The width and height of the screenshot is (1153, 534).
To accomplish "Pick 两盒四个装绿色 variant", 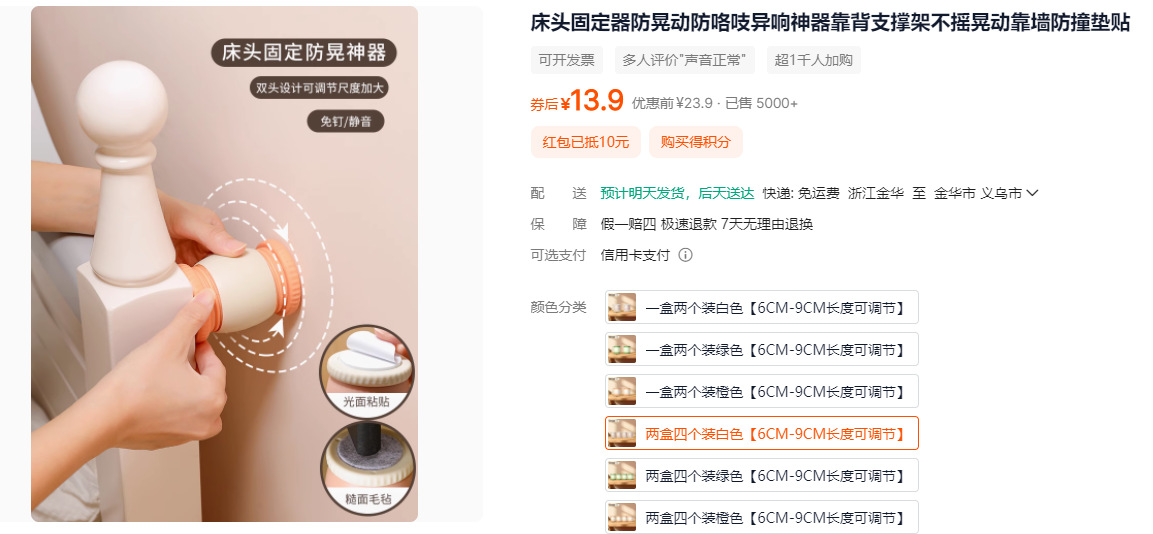I will click(x=762, y=475).
